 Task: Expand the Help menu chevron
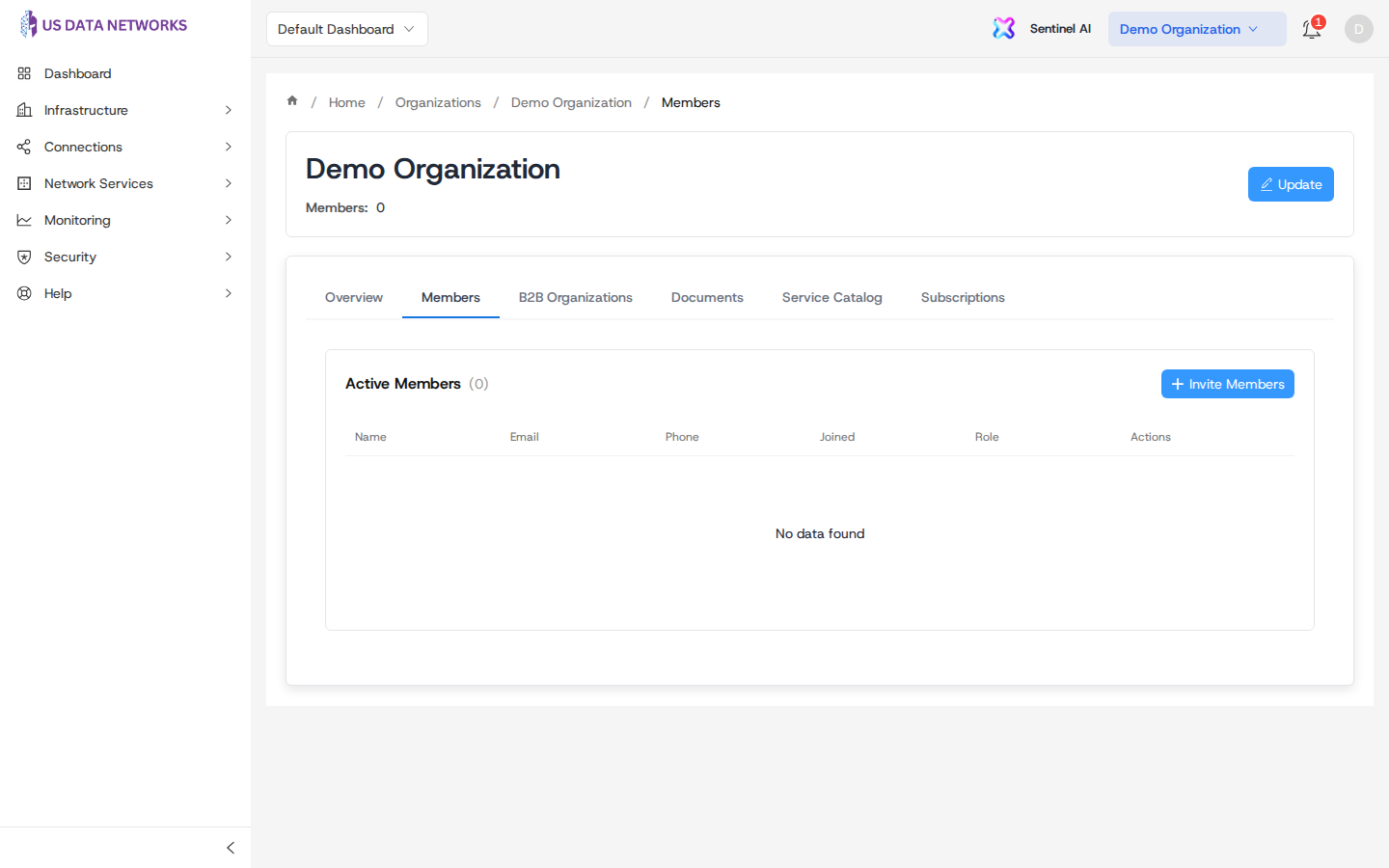[229, 293]
